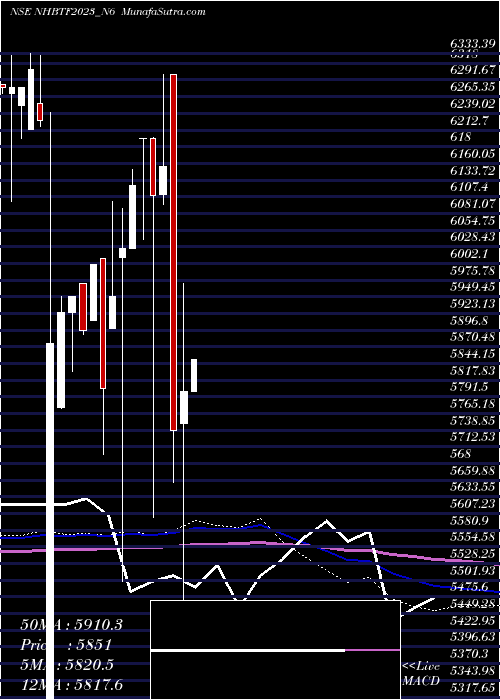
Task: Click the 5765.18 price axis label
Action: point(472,404)
